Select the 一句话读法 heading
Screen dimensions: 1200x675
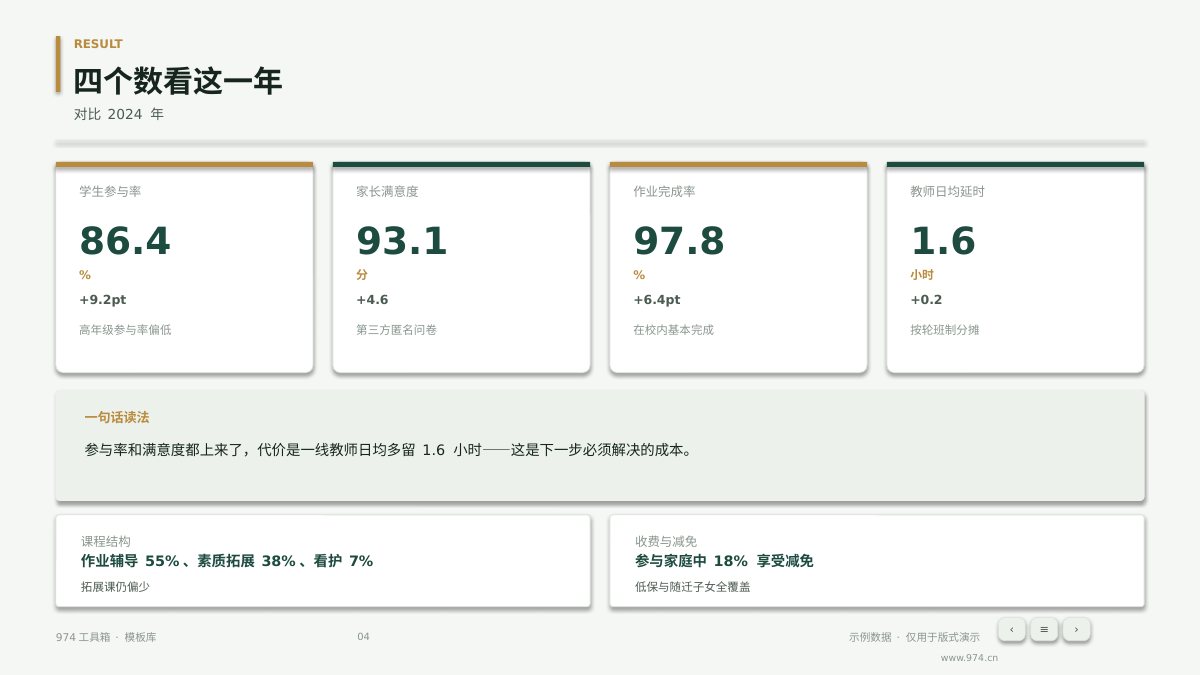click(x=117, y=418)
